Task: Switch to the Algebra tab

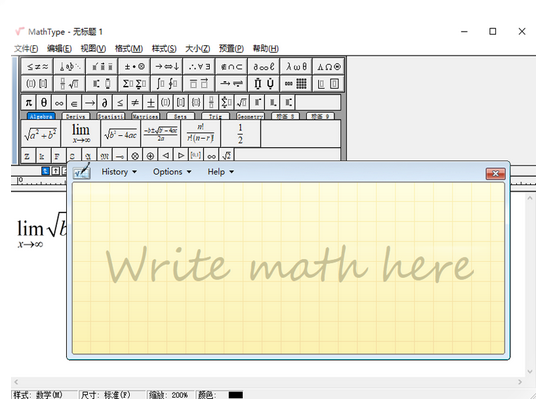Action: pyautogui.click(x=41, y=116)
